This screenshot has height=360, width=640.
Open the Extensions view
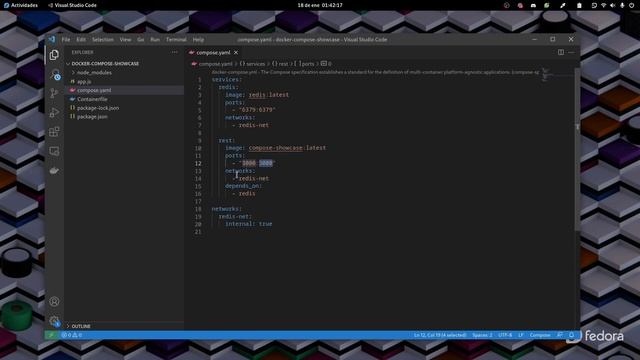coord(54,132)
